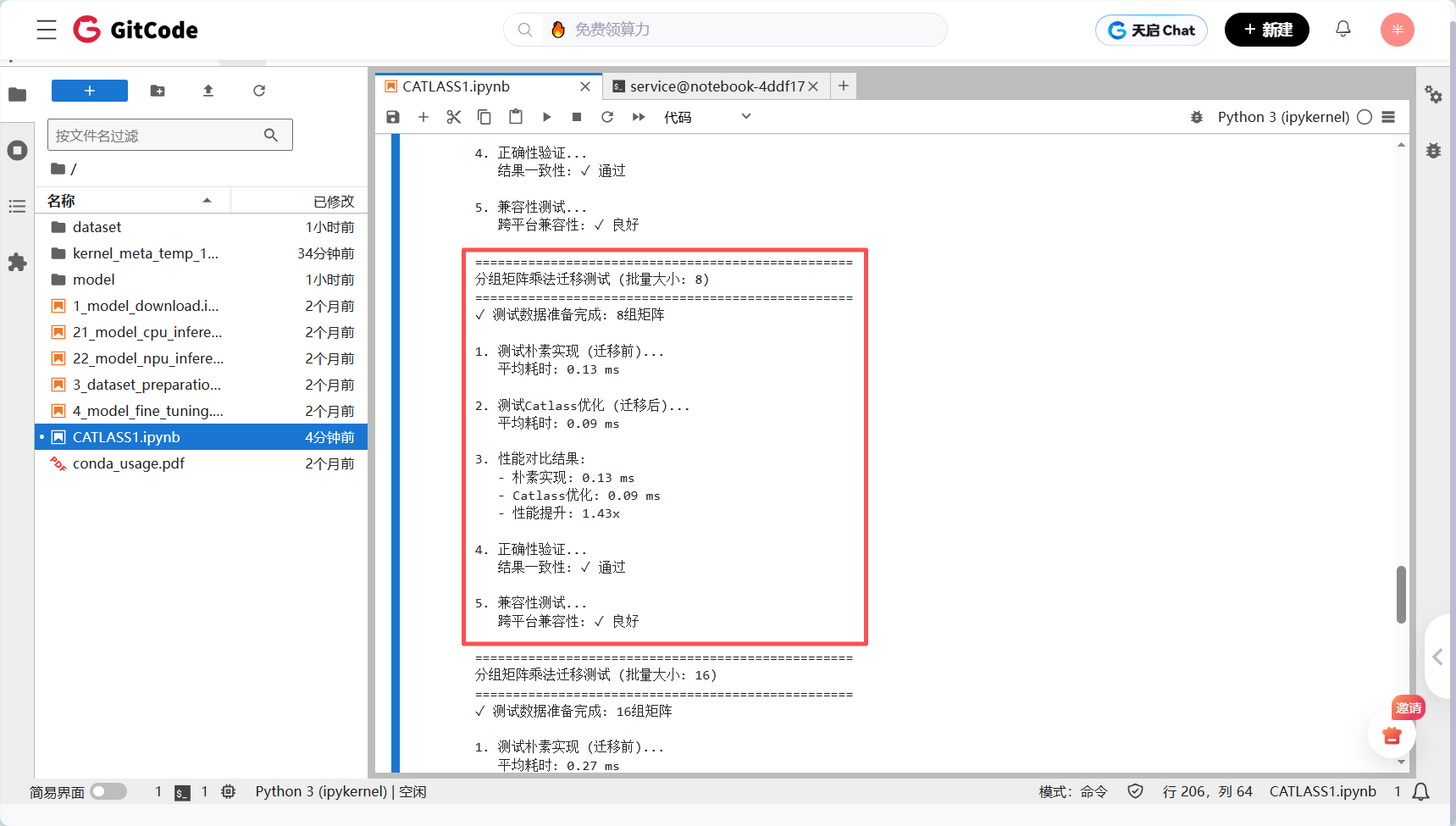Open the right sidebar debugger panel
Screen dimensions: 1456x826
pos(1433,151)
